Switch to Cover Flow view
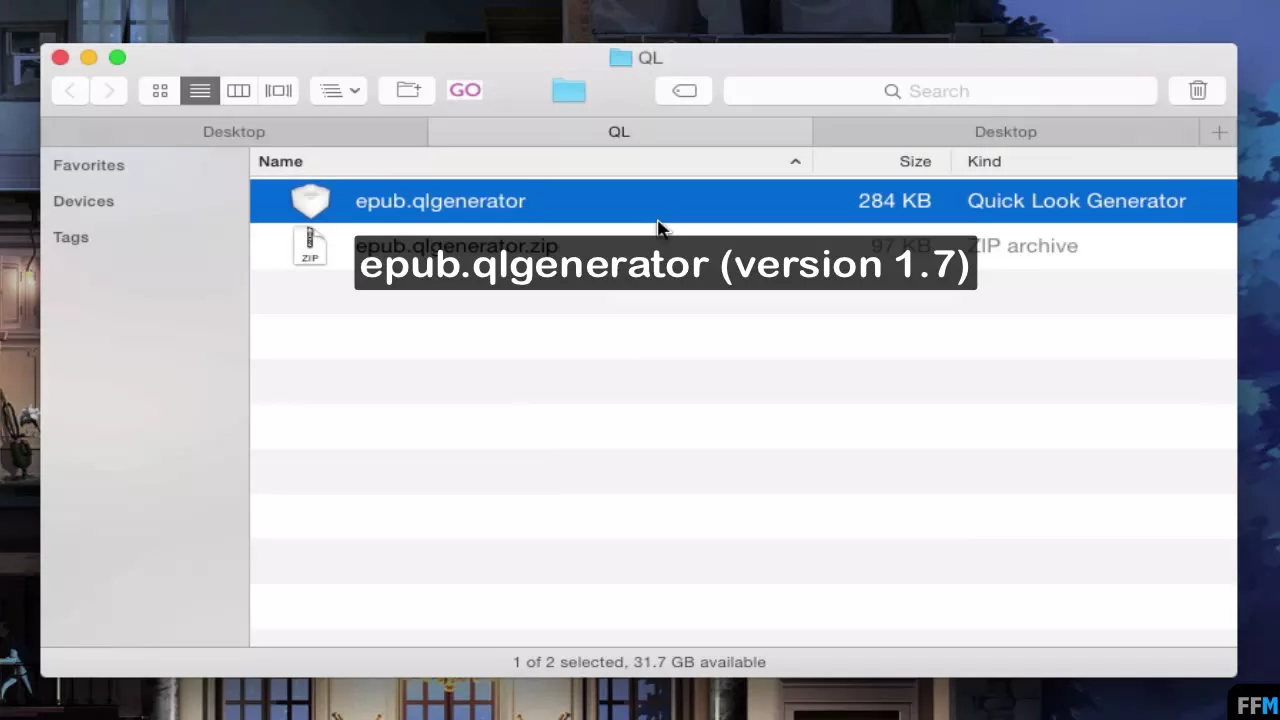The width and height of the screenshot is (1280, 720). [278, 91]
